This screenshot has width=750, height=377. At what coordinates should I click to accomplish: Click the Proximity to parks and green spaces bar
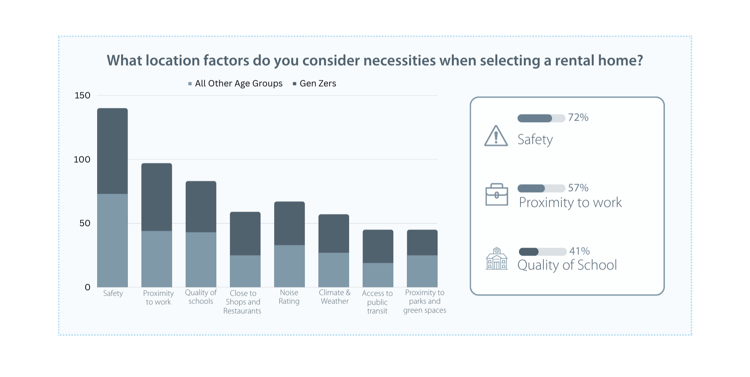(x=422, y=258)
